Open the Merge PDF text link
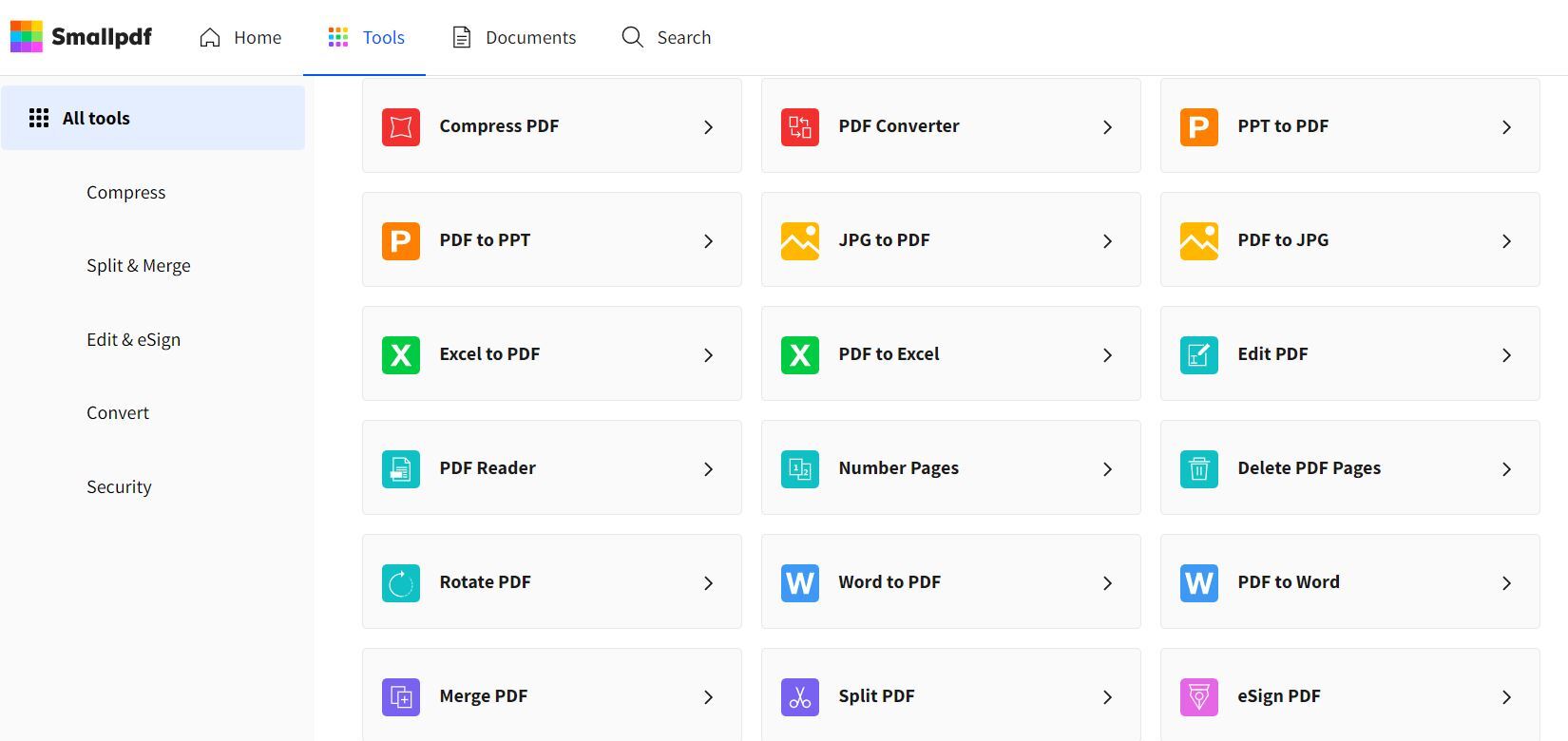Screen dimensions: 1568x741 point(483,696)
